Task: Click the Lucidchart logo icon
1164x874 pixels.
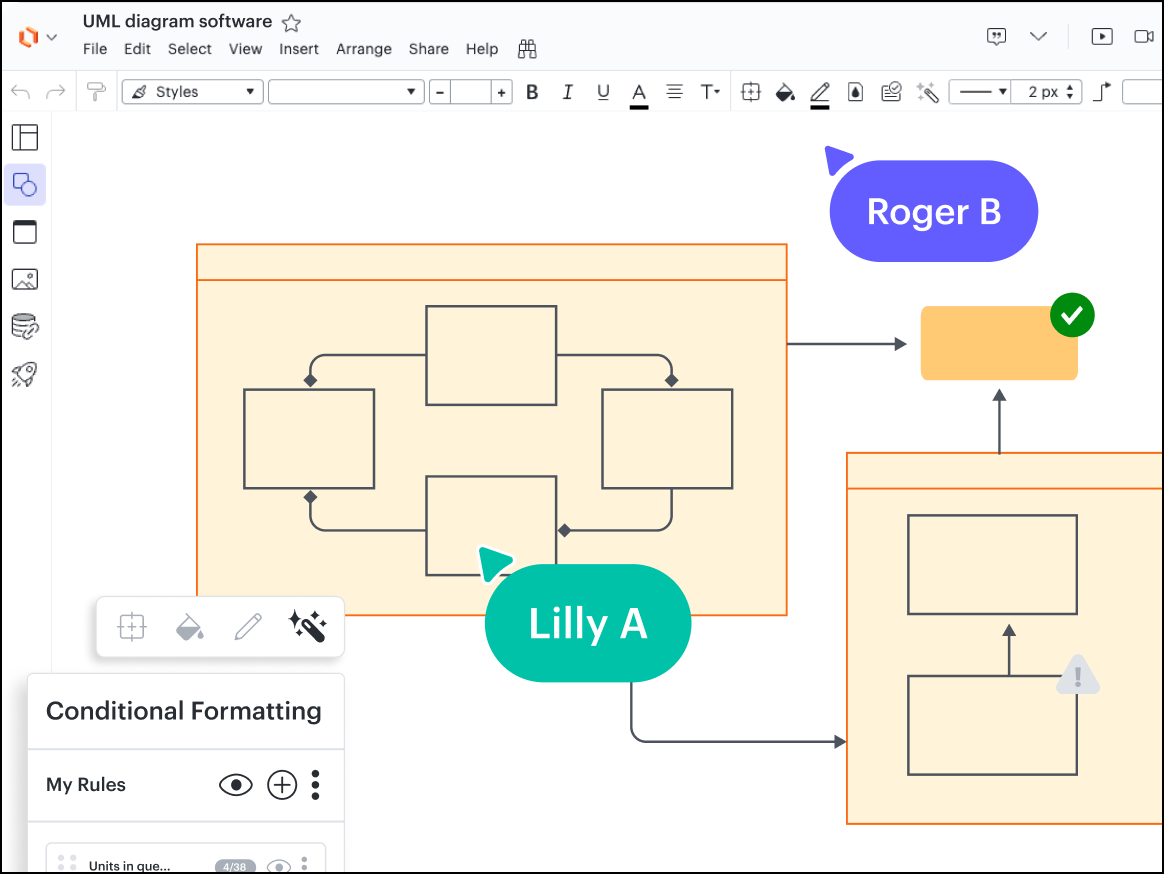Action: [28, 36]
